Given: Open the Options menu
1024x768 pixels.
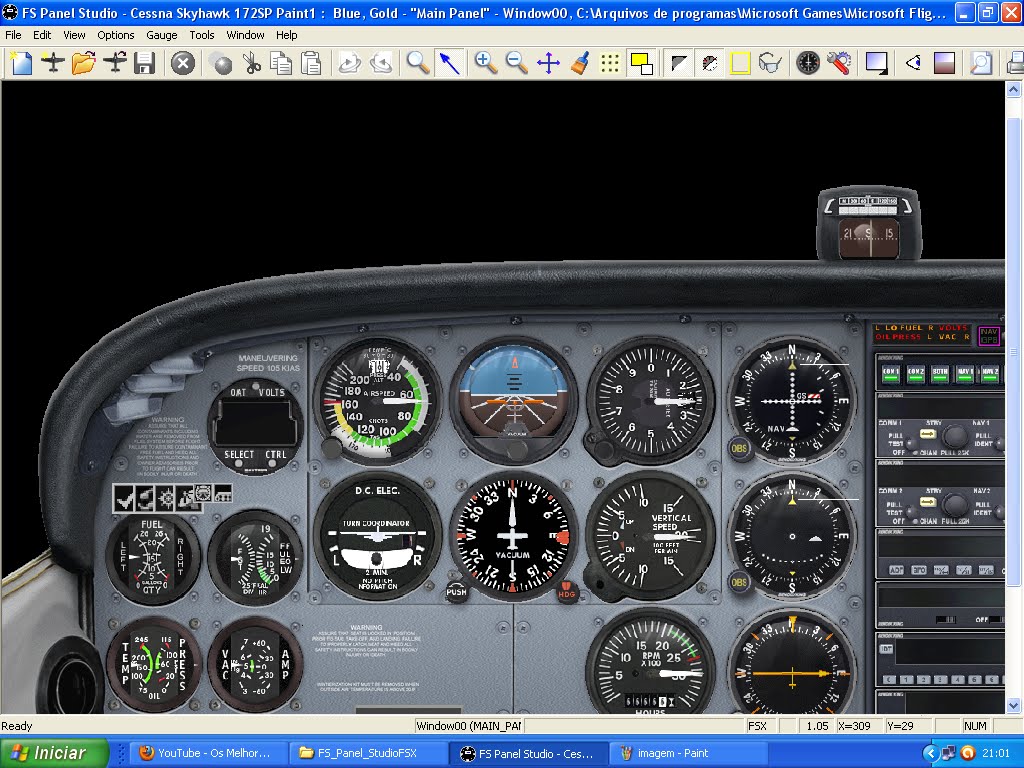Looking at the screenshot, I should [115, 34].
